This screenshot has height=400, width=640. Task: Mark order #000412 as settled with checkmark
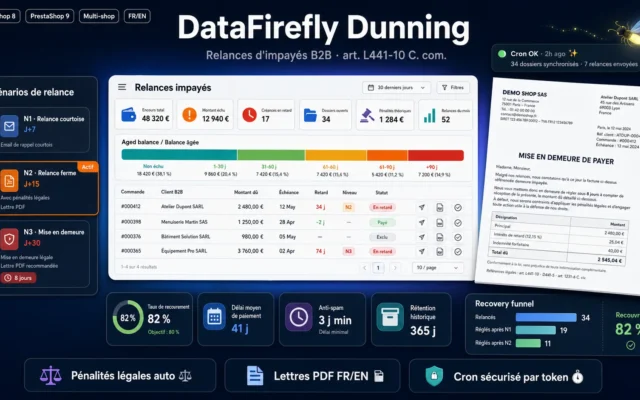point(458,207)
